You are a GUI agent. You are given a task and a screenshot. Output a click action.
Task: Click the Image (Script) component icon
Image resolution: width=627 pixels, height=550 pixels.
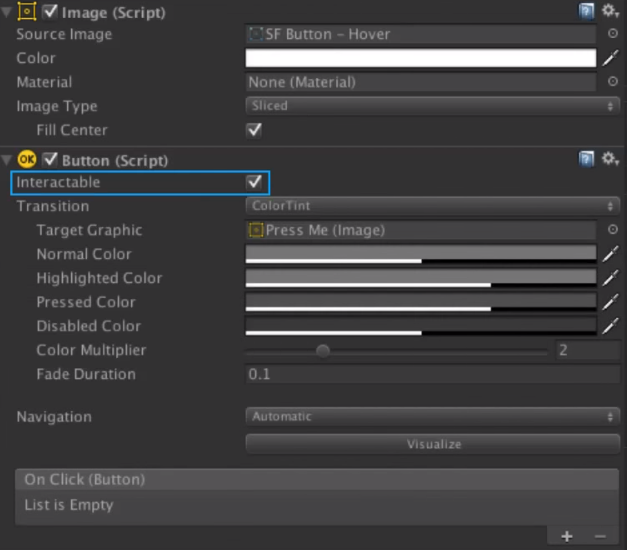27,11
